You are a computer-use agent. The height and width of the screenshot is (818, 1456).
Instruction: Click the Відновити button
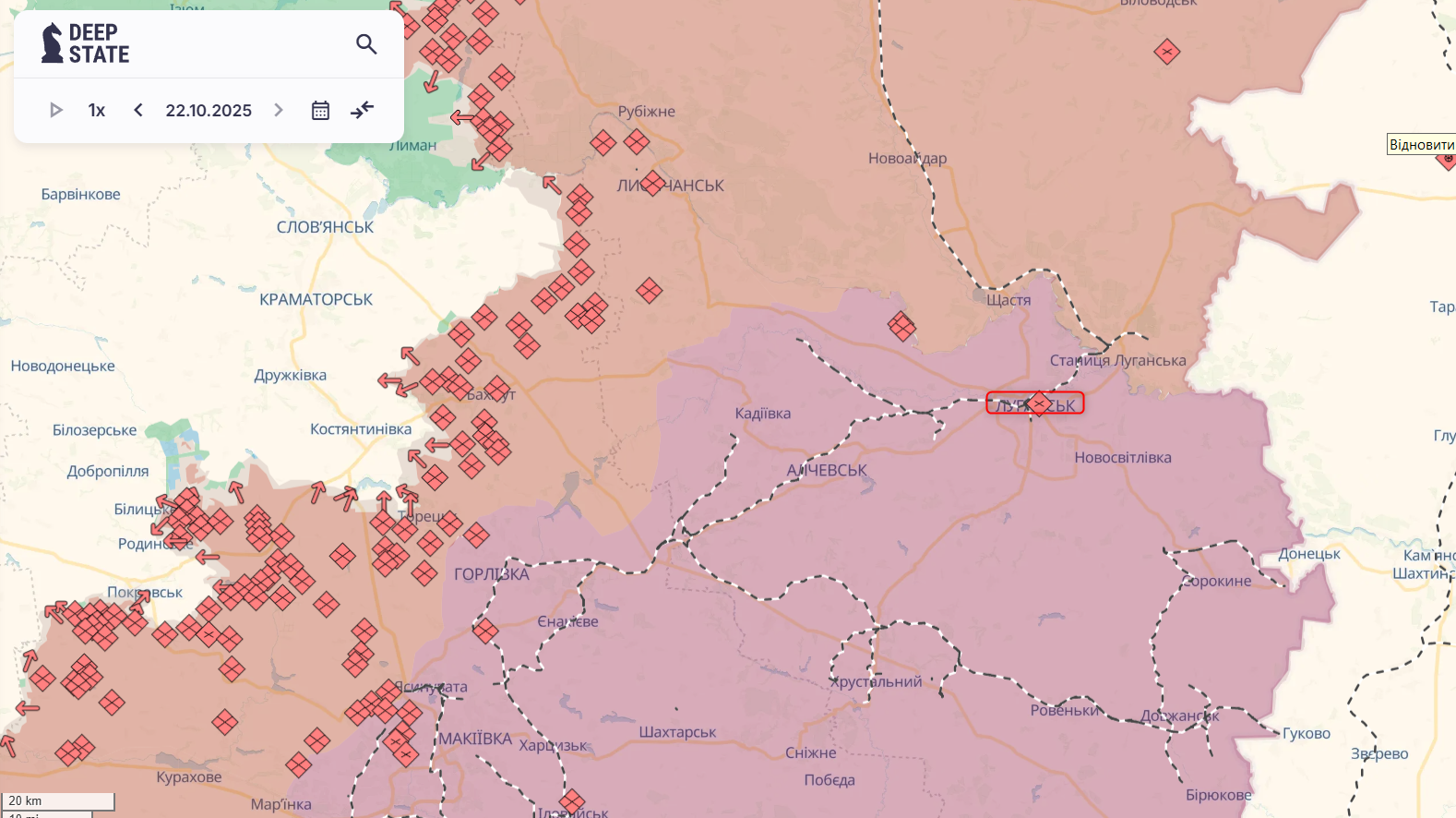[x=1421, y=145]
